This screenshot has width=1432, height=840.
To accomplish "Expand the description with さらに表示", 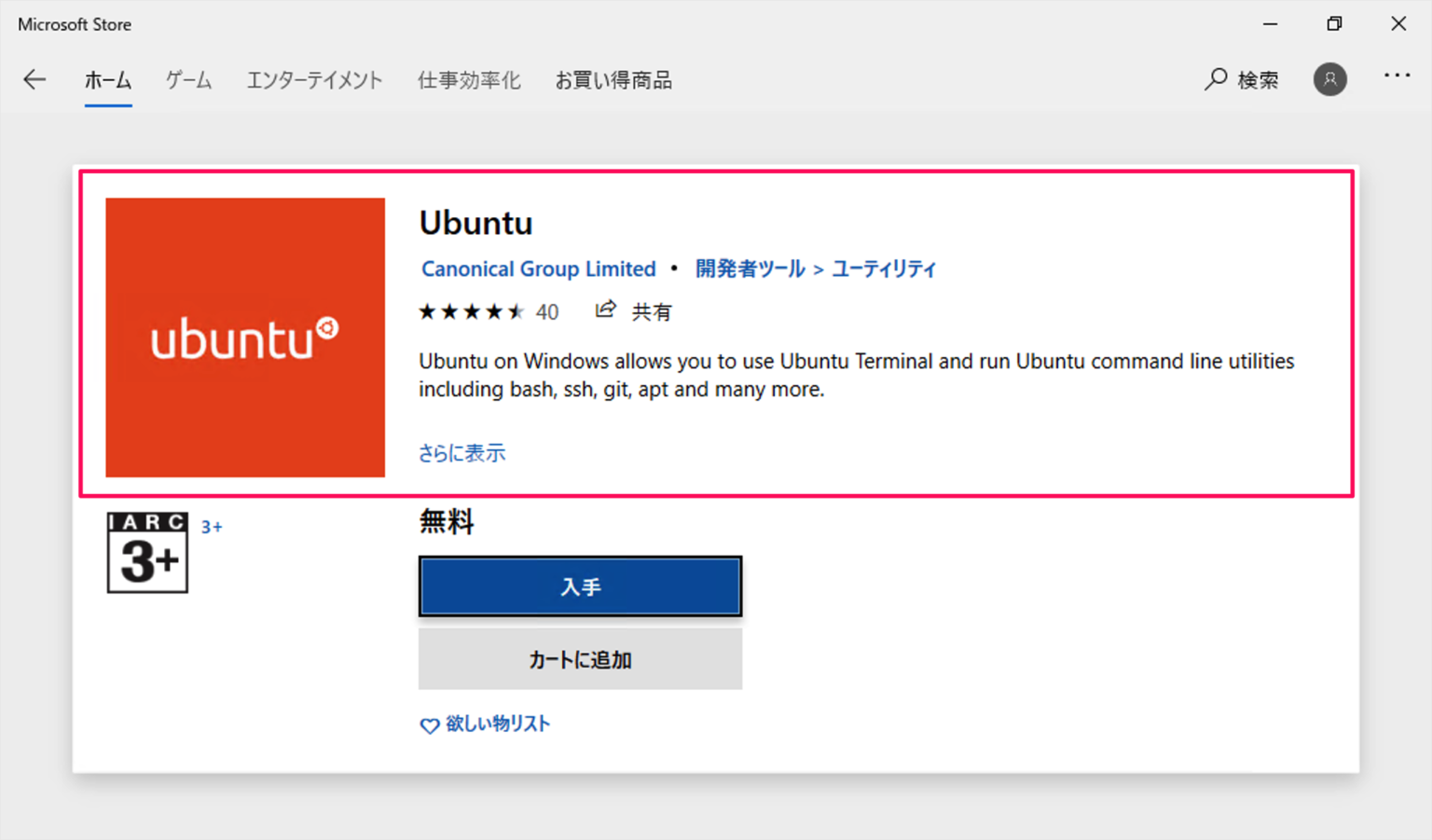I will [461, 452].
